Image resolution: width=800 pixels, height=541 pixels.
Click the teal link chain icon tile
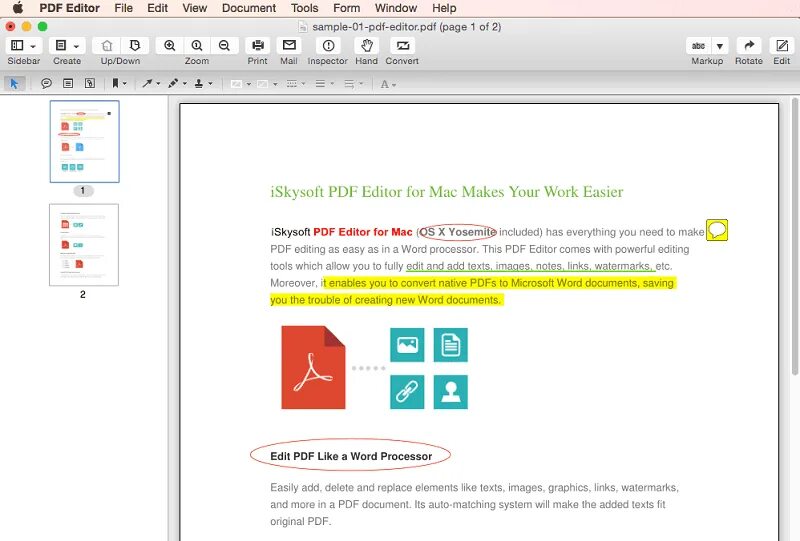(407, 392)
